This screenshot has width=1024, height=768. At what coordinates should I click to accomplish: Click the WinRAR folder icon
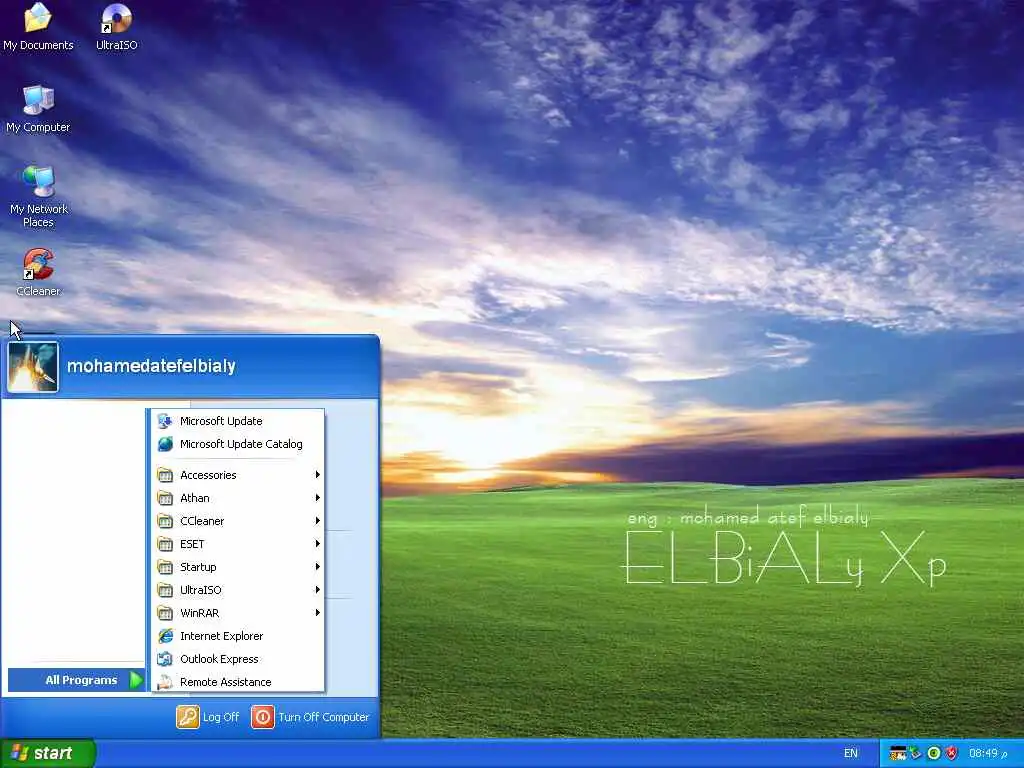tap(165, 613)
